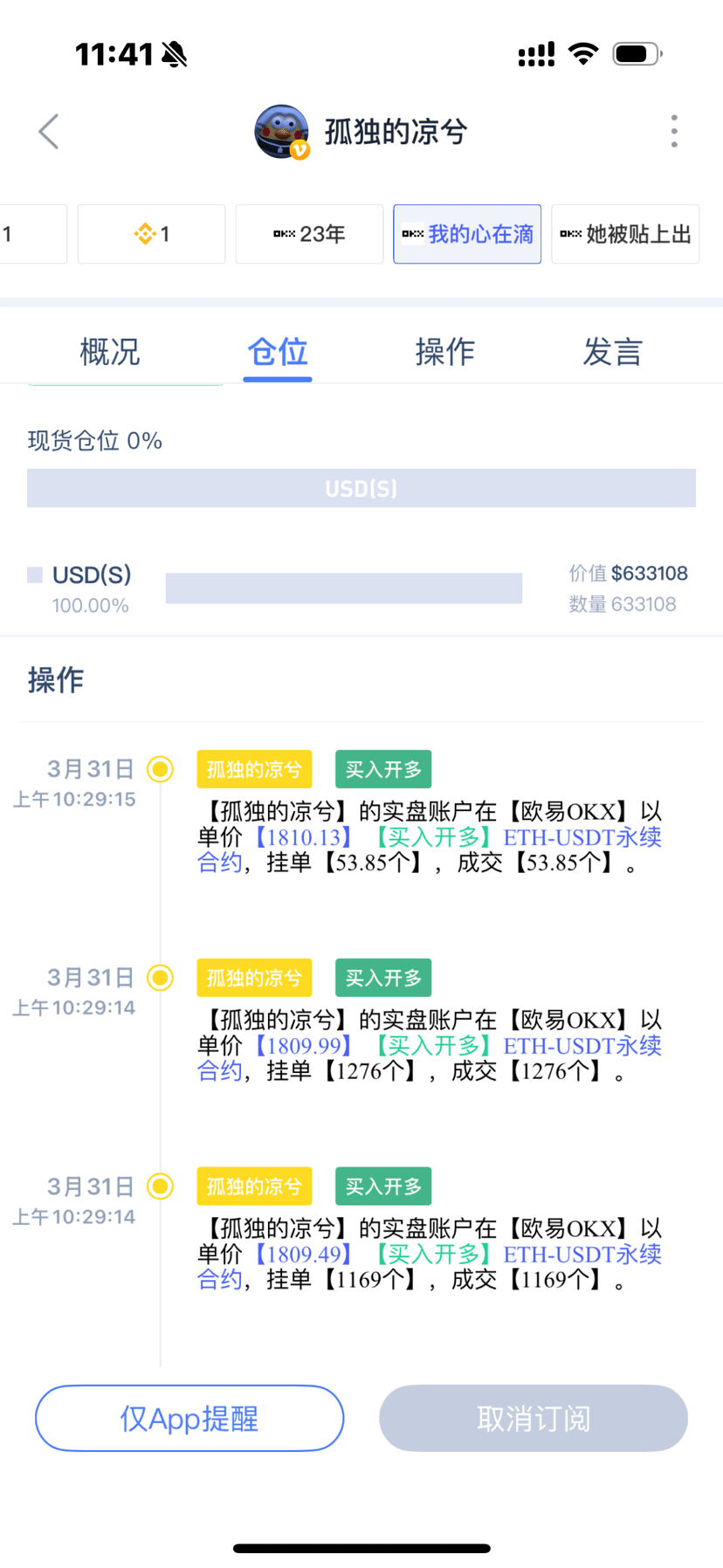Switch to the 概况 tab
Viewport: 723px width, 1568px height.
point(110,352)
